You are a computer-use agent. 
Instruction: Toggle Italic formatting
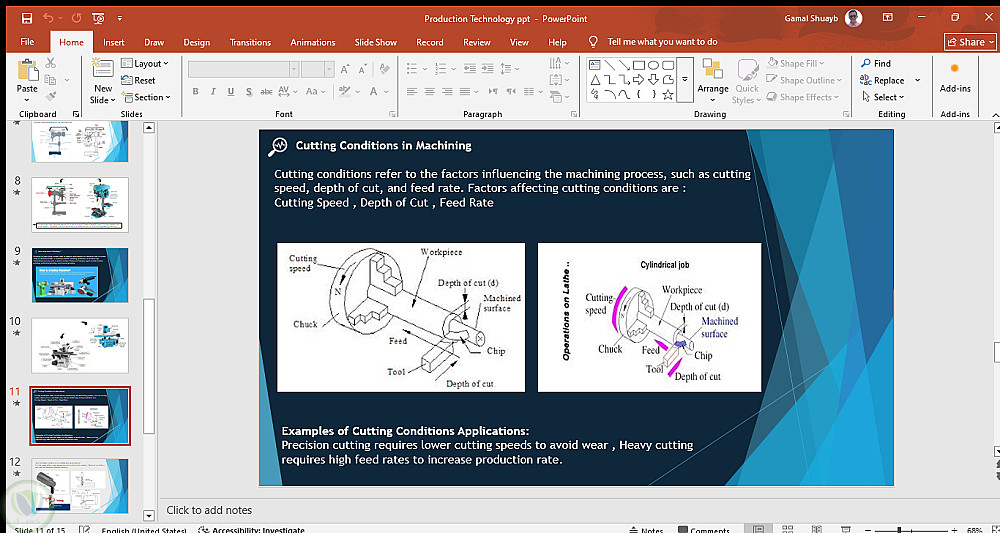pos(213,91)
